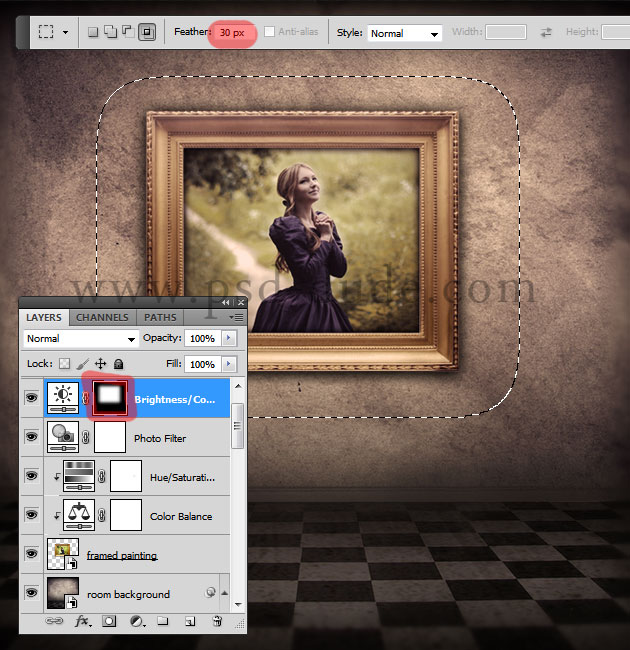Switch to the Paths tab
630x650 pixels.
160,317
